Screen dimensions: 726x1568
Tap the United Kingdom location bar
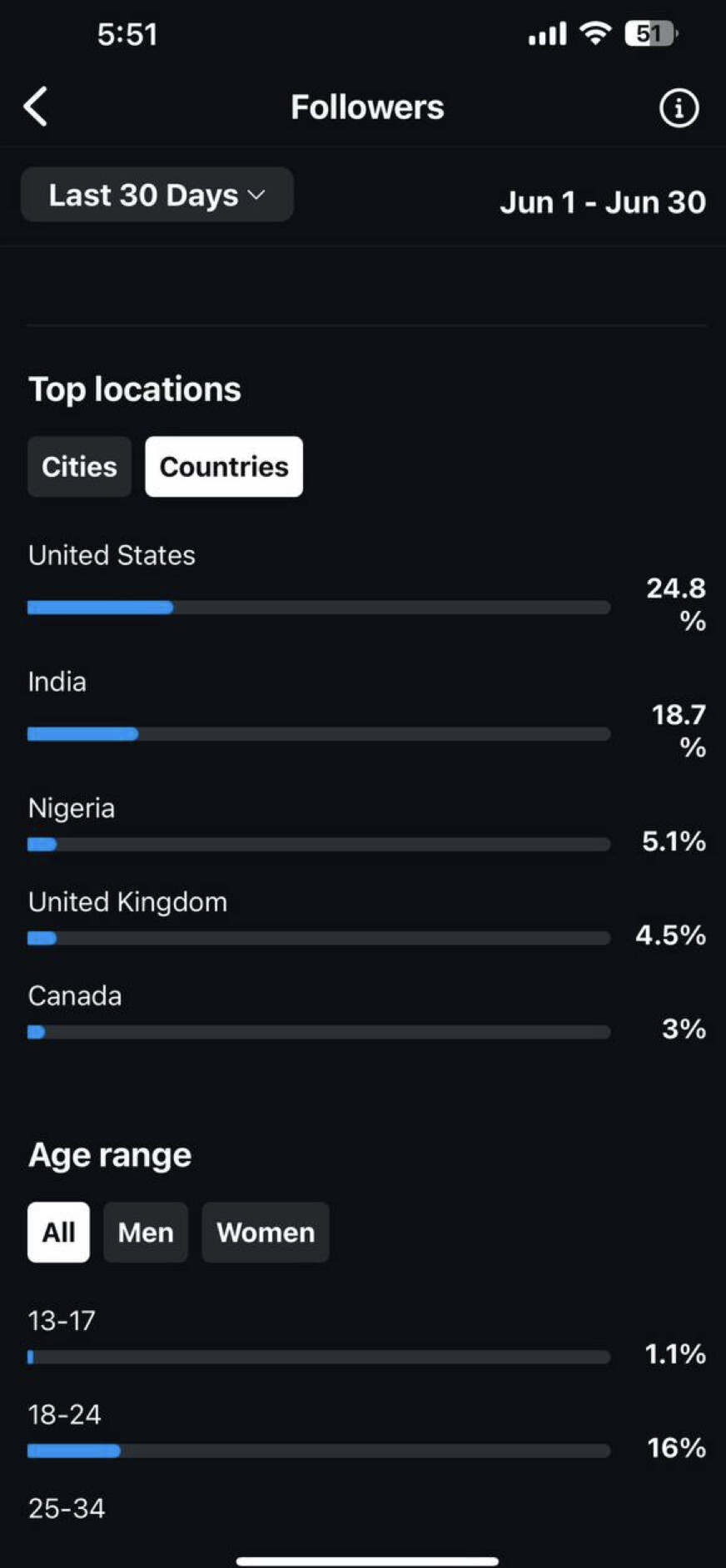(x=318, y=939)
